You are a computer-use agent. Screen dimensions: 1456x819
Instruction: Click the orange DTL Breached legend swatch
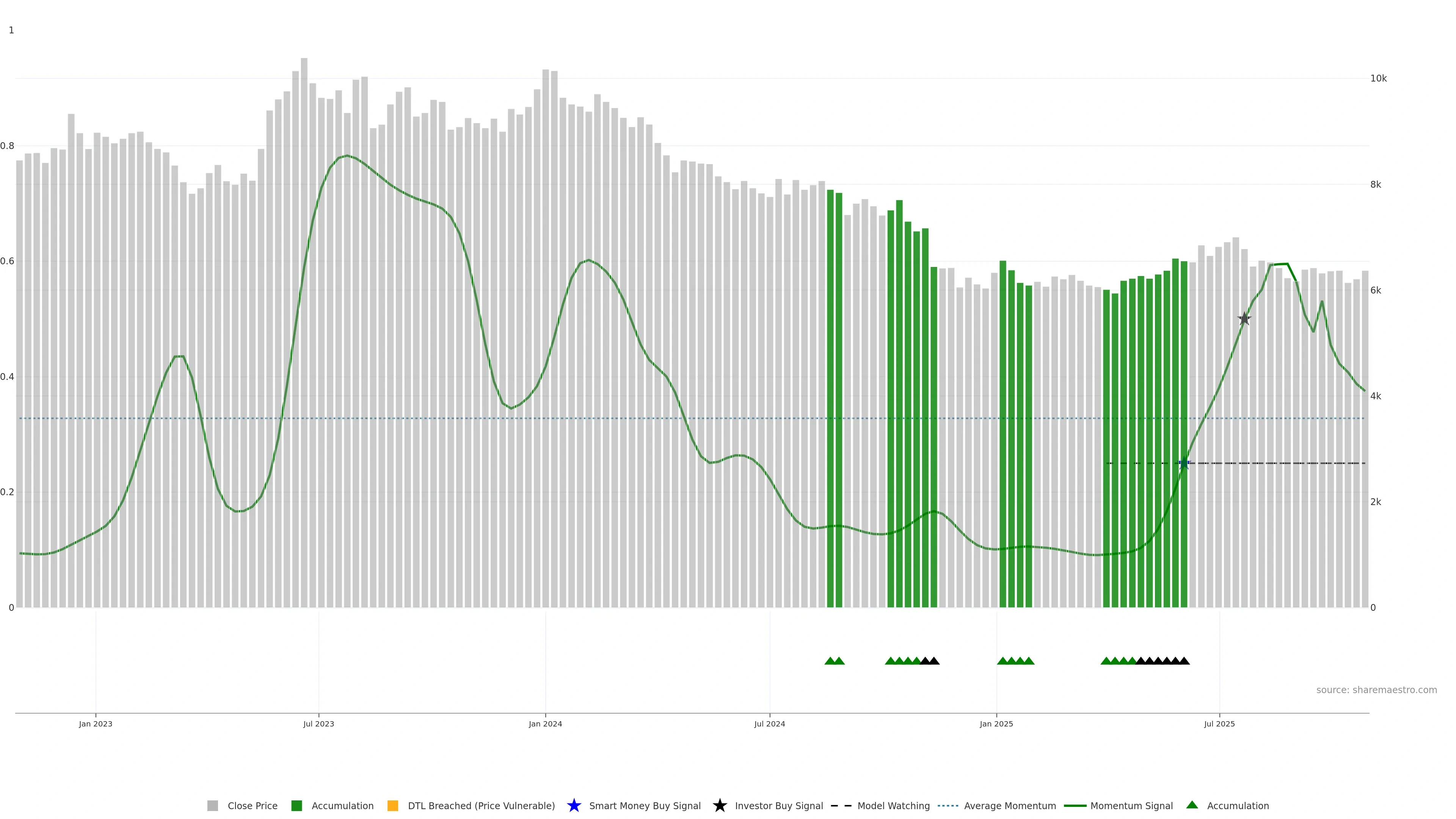pos(393,806)
